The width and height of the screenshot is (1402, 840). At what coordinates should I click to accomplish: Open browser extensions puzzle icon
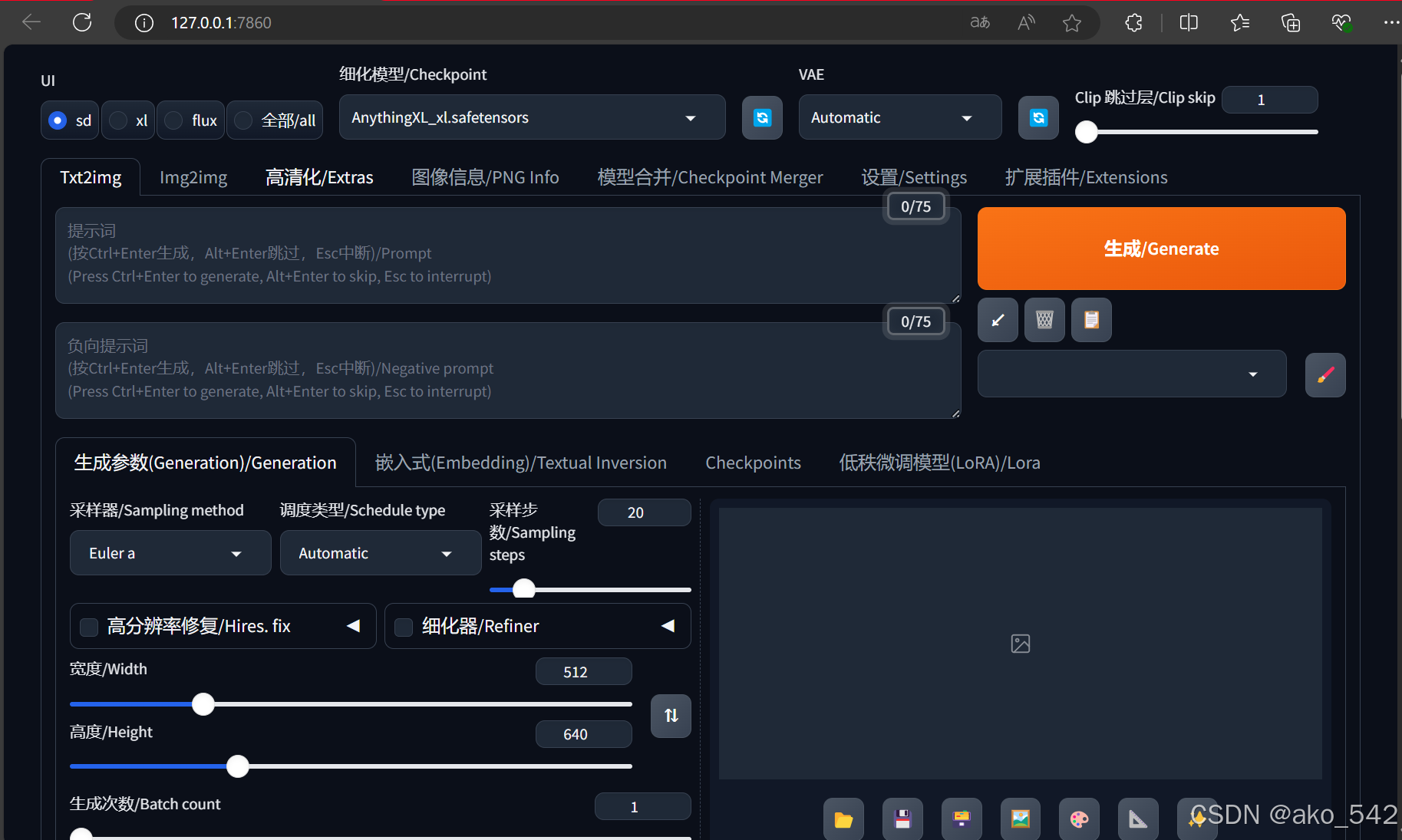(x=1133, y=23)
